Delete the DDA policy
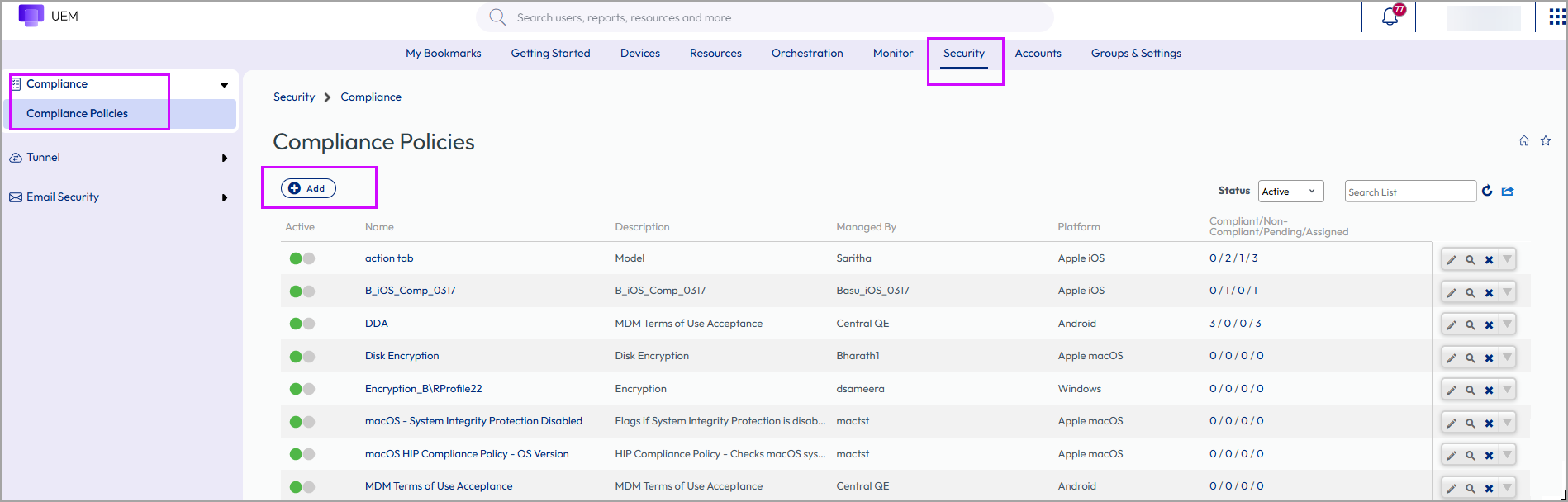This screenshot has width=1568, height=502. tap(1489, 324)
